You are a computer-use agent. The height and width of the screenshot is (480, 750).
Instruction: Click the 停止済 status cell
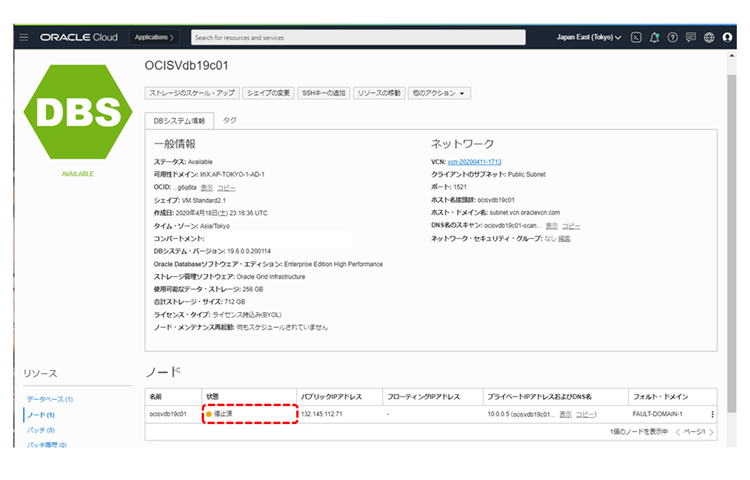point(249,414)
